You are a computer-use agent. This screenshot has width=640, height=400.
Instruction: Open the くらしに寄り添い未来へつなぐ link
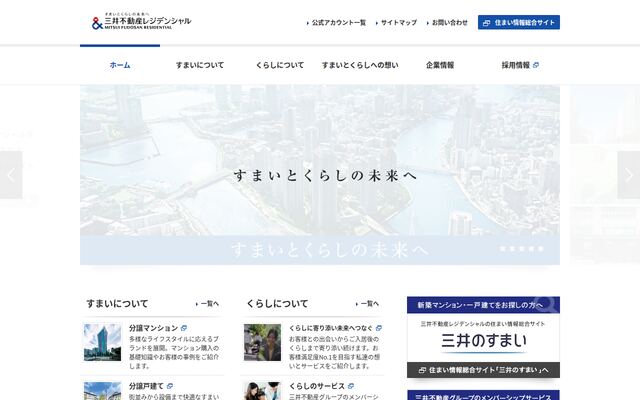(331, 328)
